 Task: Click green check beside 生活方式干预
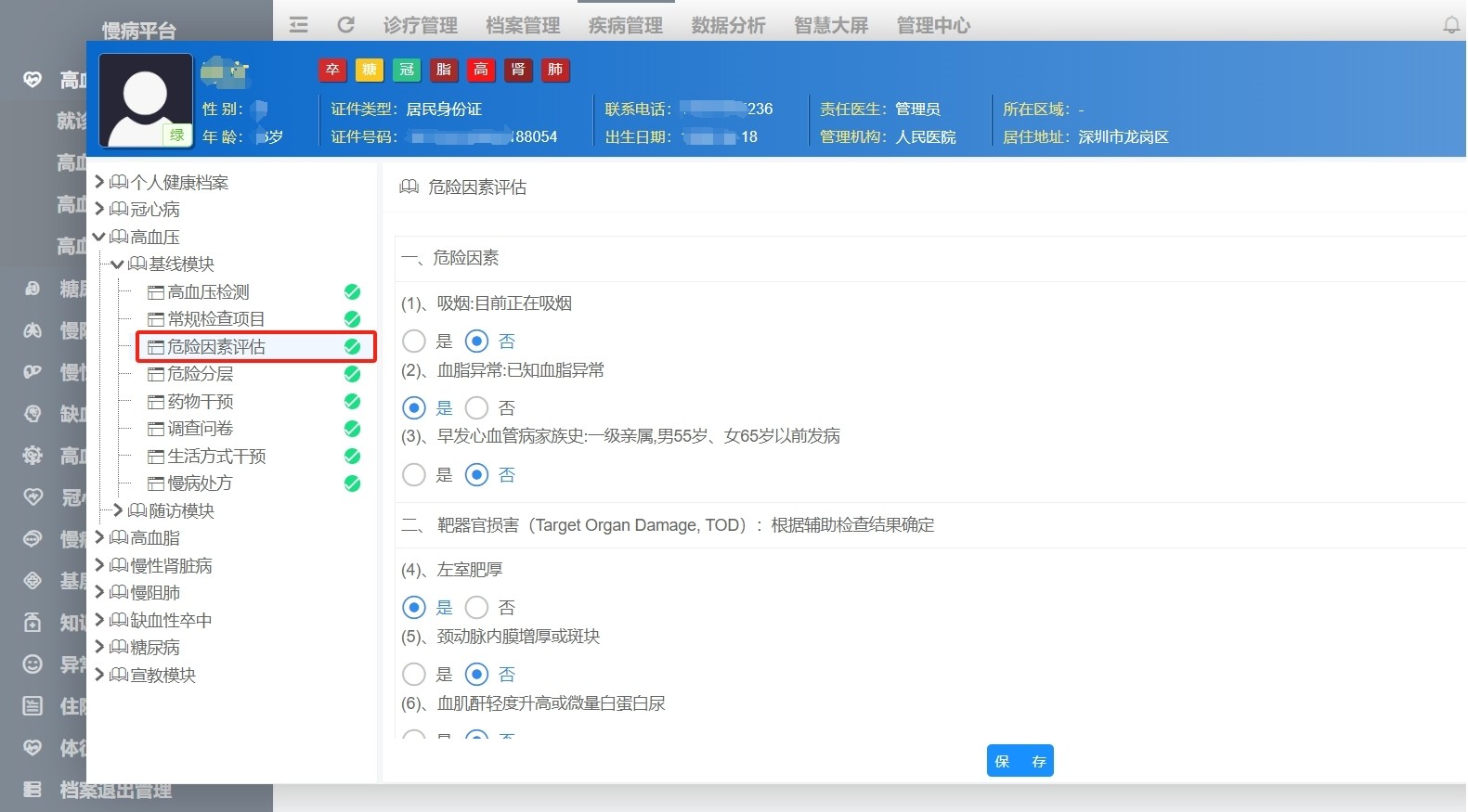click(352, 457)
